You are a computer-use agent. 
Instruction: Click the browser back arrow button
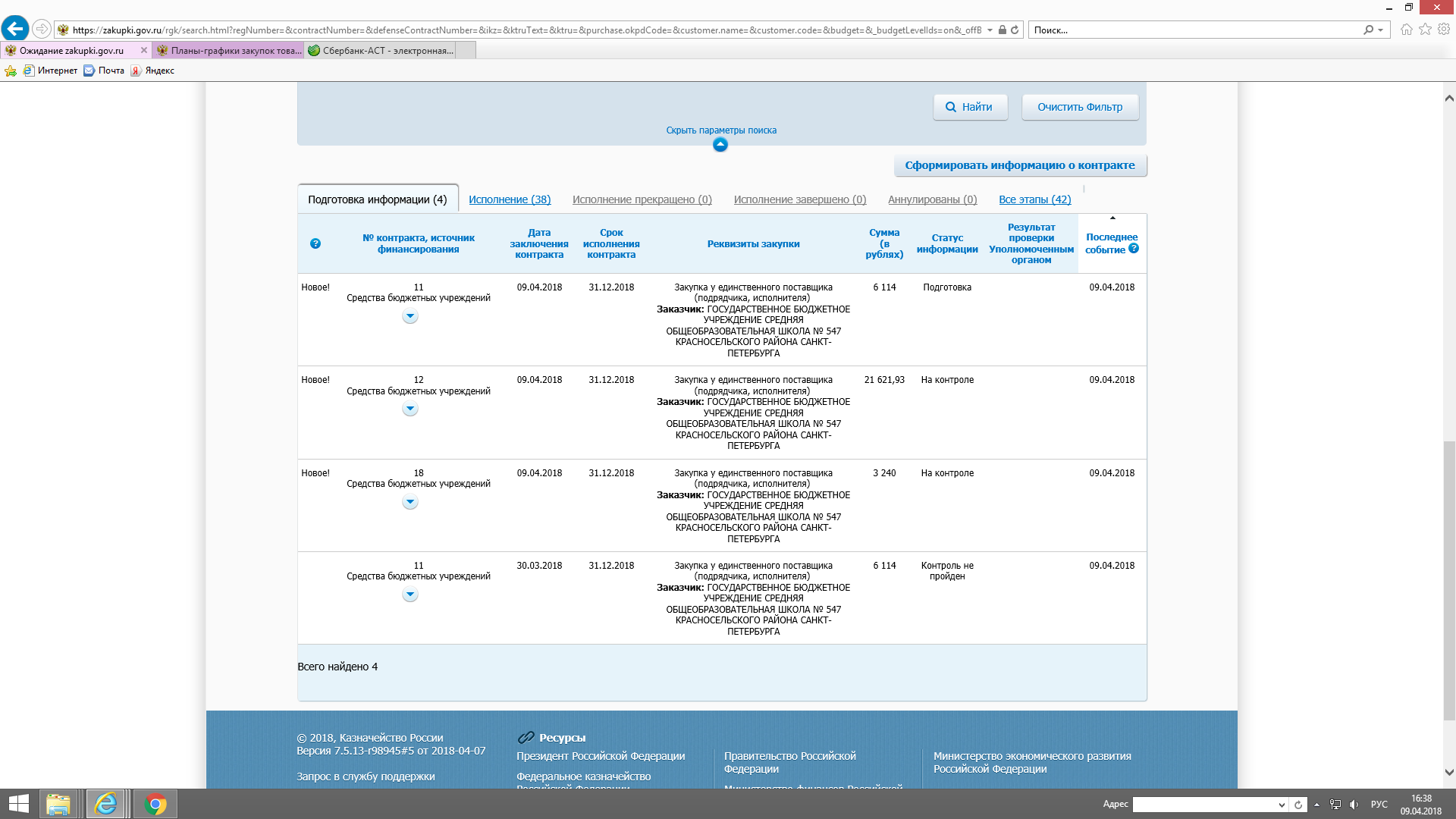tap(15, 29)
